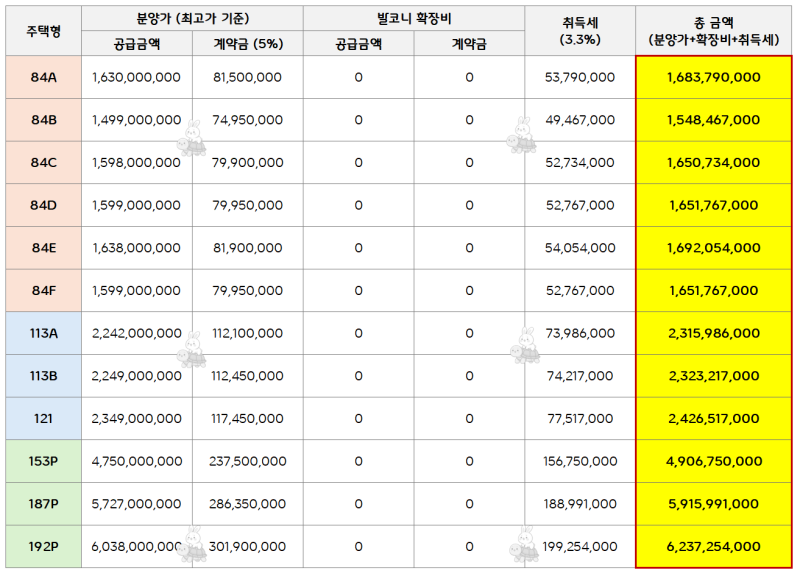Click rabbit watermark beside 113A supply price

(192, 349)
